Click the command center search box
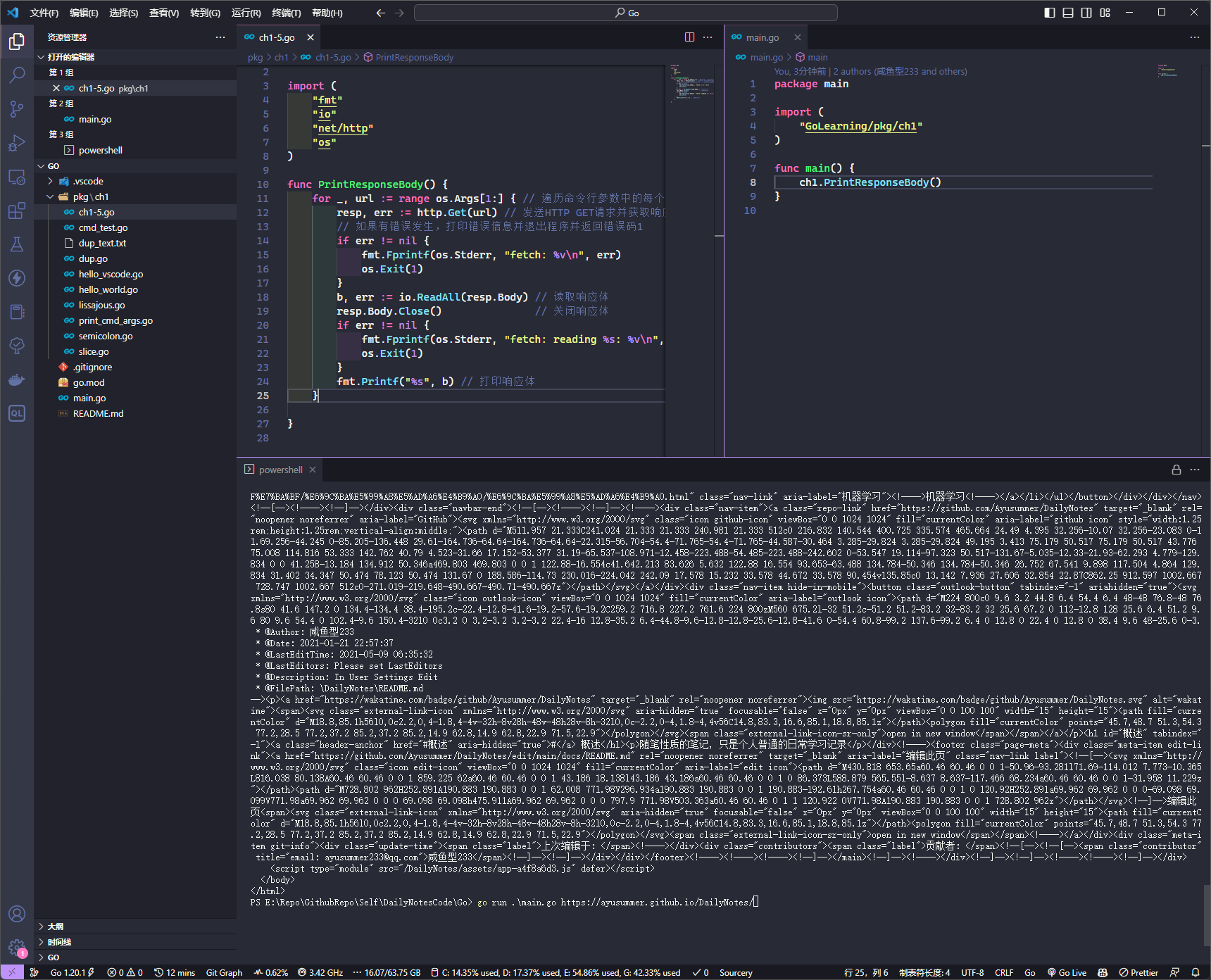Image resolution: width=1211 pixels, height=980 pixels. click(626, 13)
